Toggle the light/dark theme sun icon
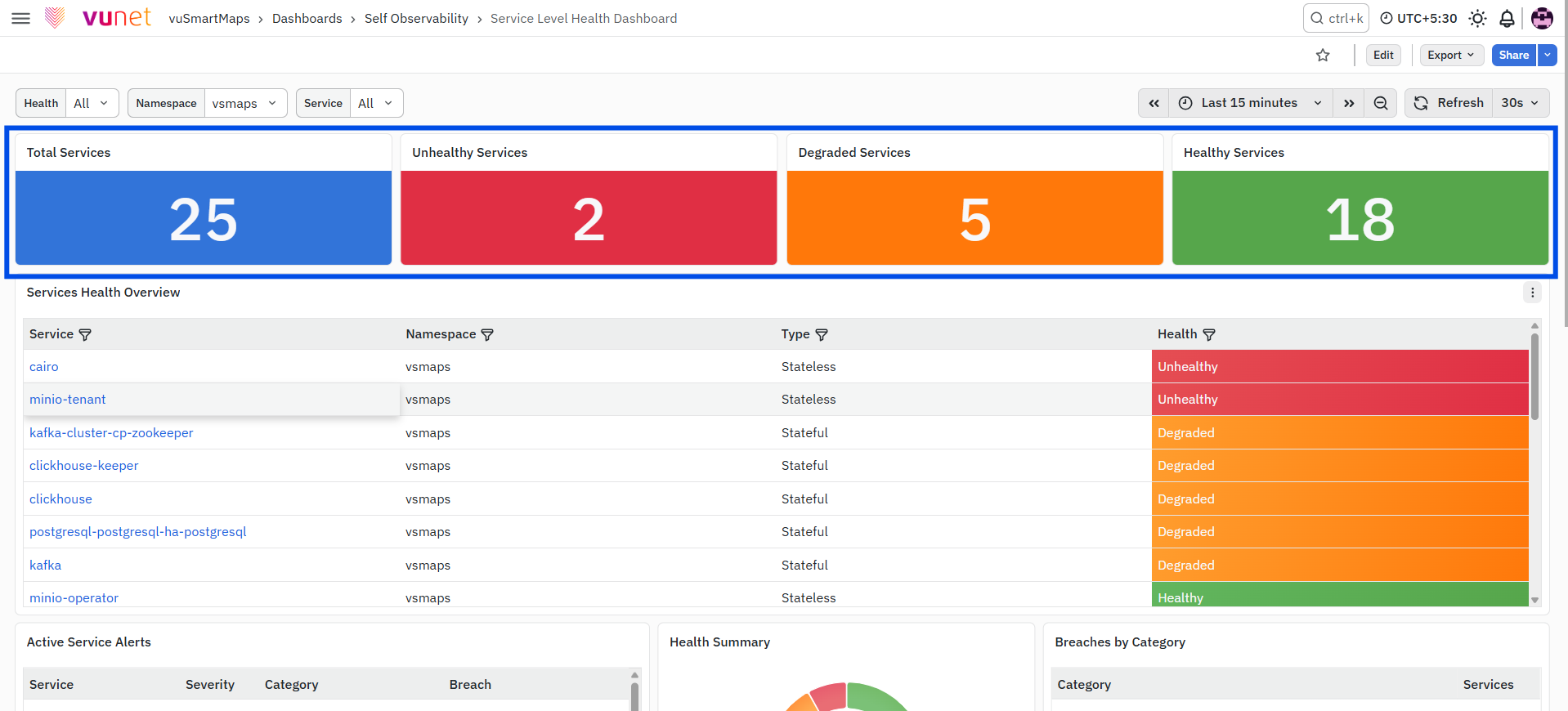The width and height of the screenshot is (1568, 711). coord(1477,18)
